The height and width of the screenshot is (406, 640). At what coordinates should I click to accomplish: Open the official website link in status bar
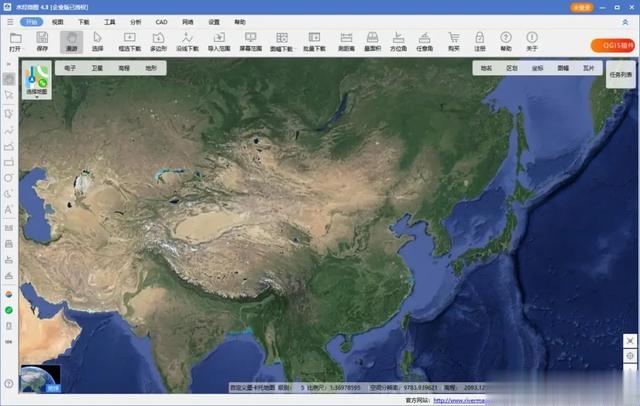pyautogui.click(x=459, y=400)
